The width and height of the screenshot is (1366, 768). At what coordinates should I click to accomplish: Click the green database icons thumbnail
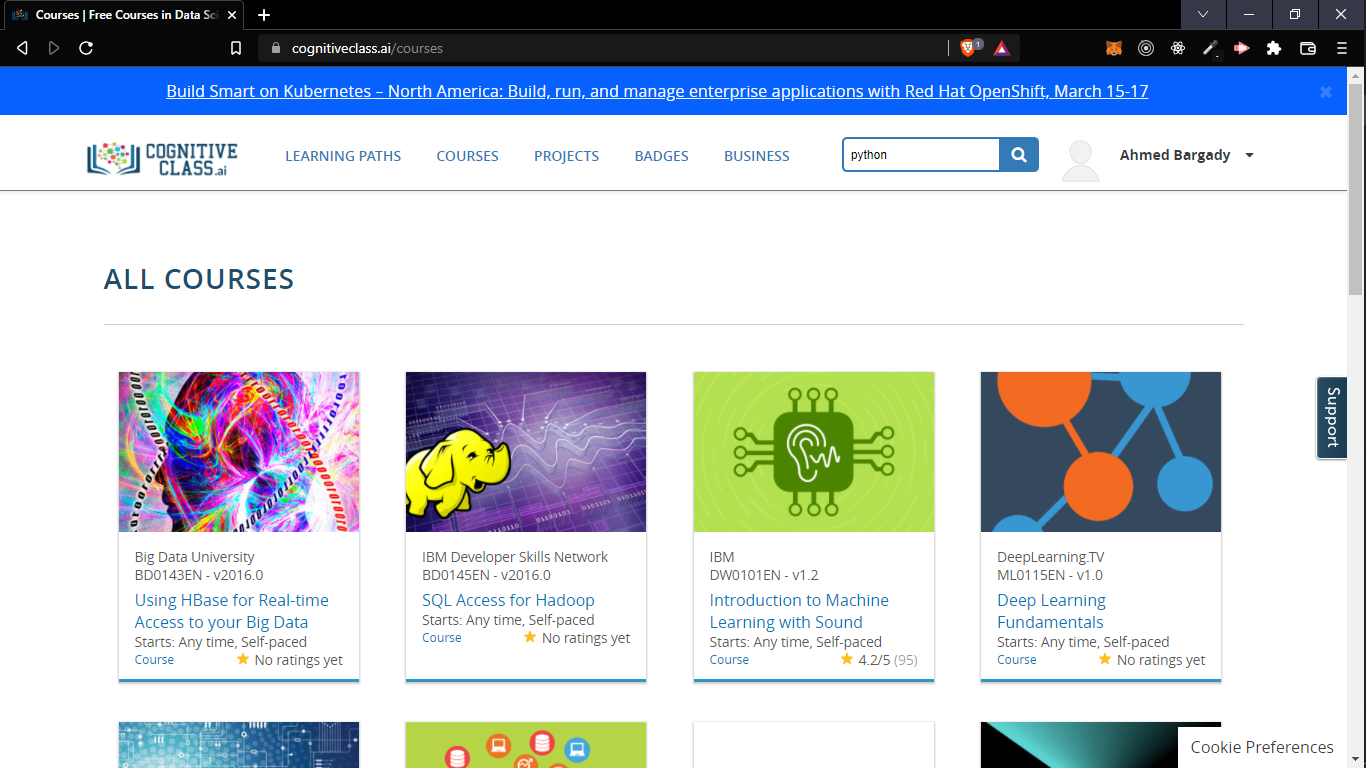coord(526,745)
